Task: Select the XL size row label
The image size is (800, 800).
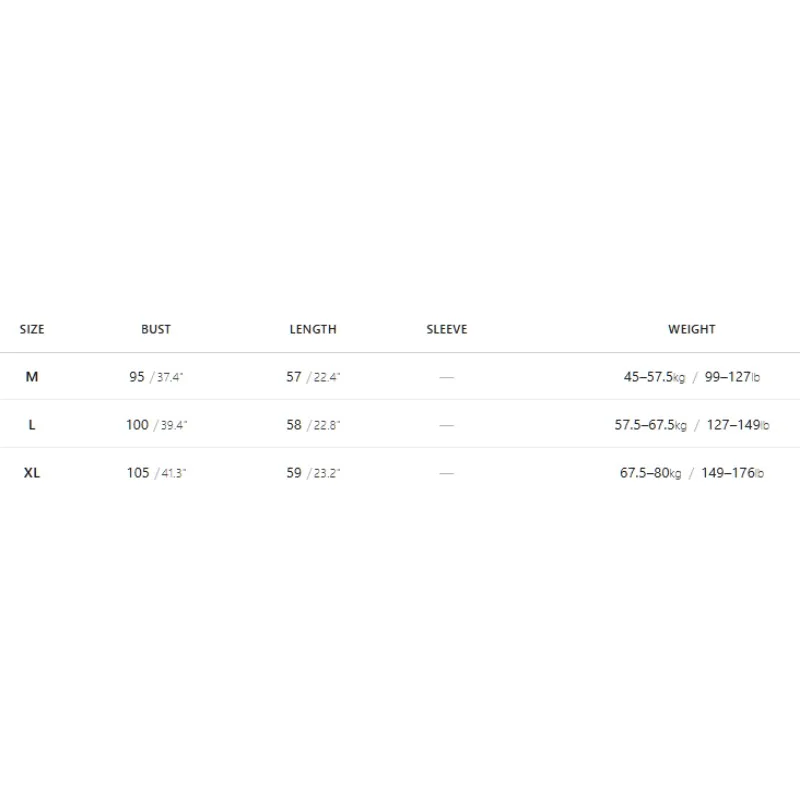Action: [32, 473]
